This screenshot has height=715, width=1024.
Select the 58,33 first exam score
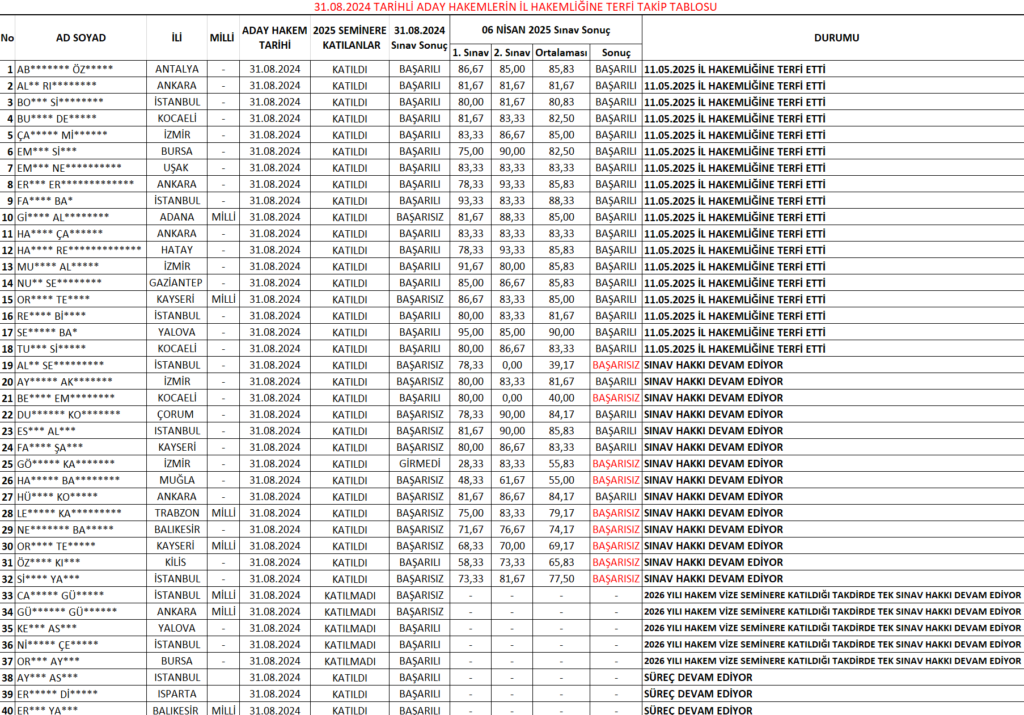click(x=471, y=562)
